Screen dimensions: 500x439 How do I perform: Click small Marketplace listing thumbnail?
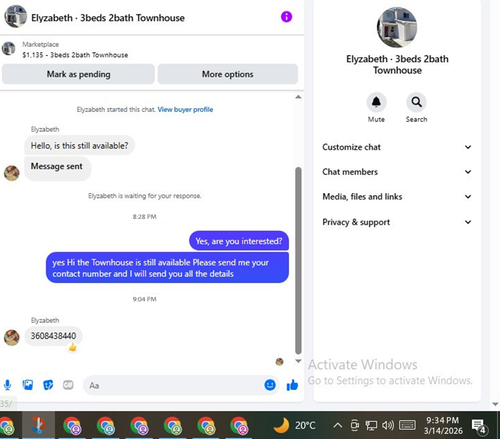(9, 49)
